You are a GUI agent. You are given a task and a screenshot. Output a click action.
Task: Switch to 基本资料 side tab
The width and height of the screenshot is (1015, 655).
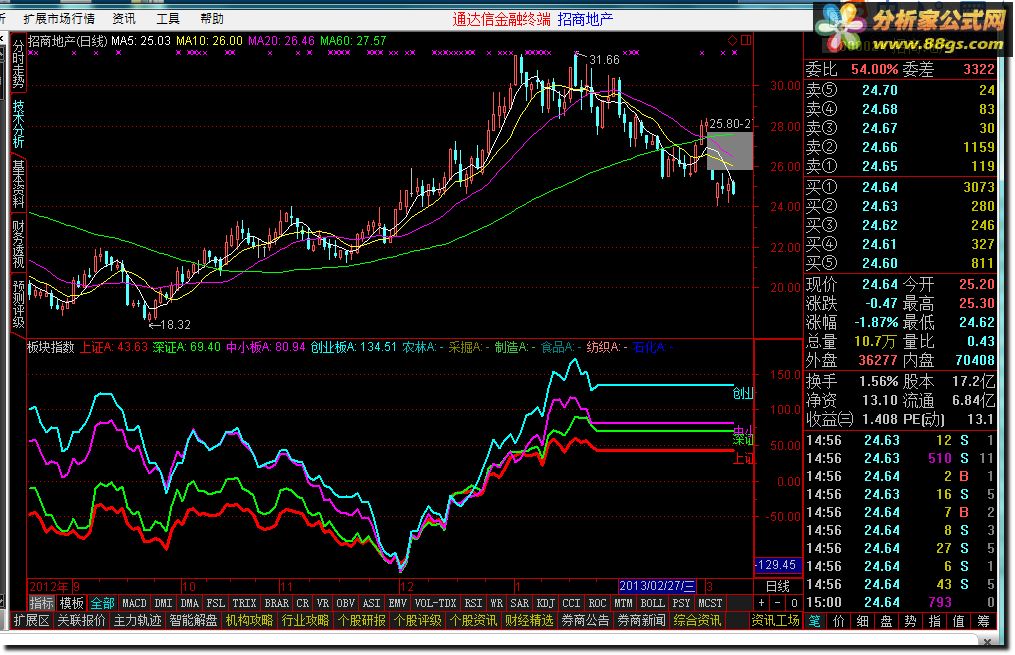pyautogui.click(x=17, y=184)
